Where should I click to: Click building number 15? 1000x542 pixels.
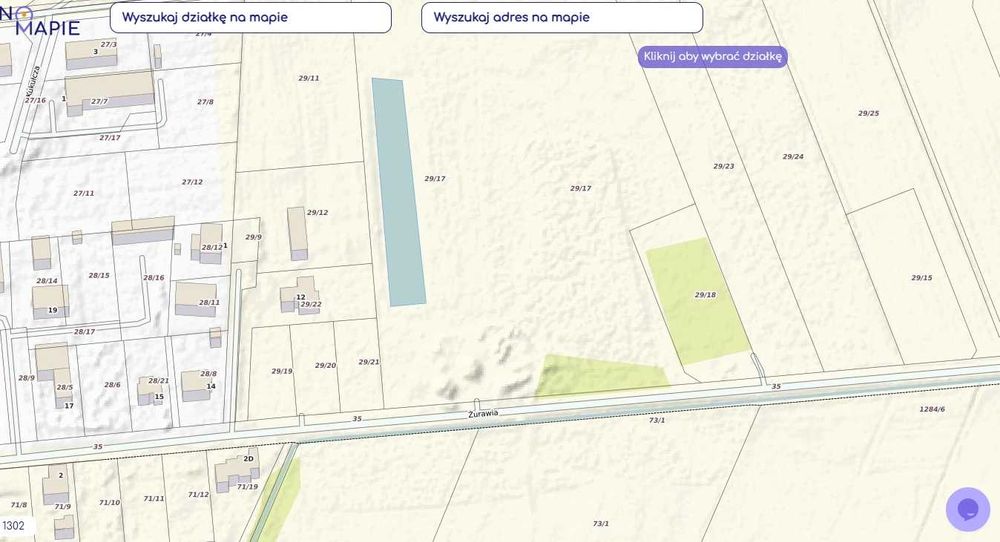pos(159,397)
